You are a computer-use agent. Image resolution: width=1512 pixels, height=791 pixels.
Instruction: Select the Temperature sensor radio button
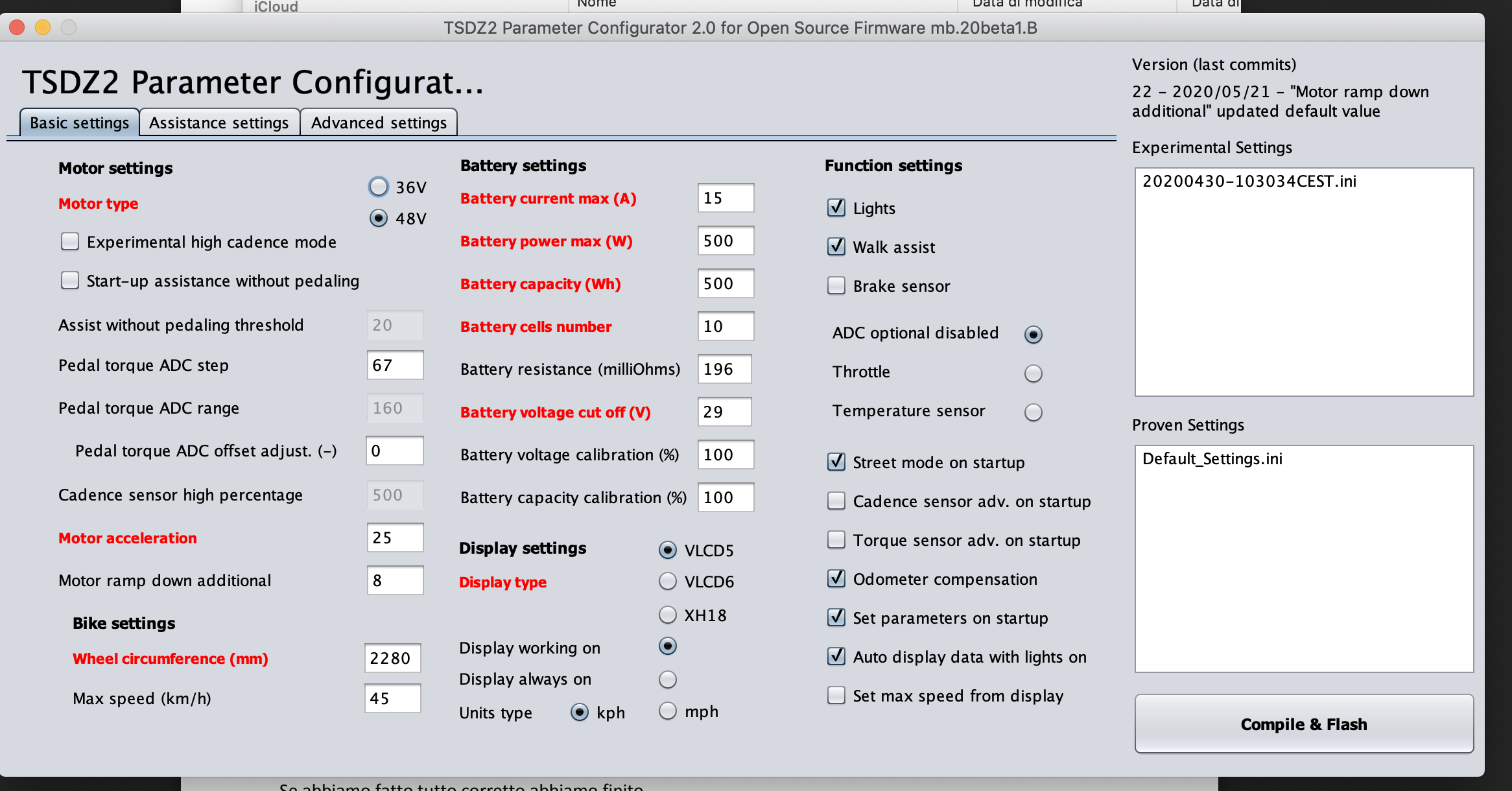1034,412
